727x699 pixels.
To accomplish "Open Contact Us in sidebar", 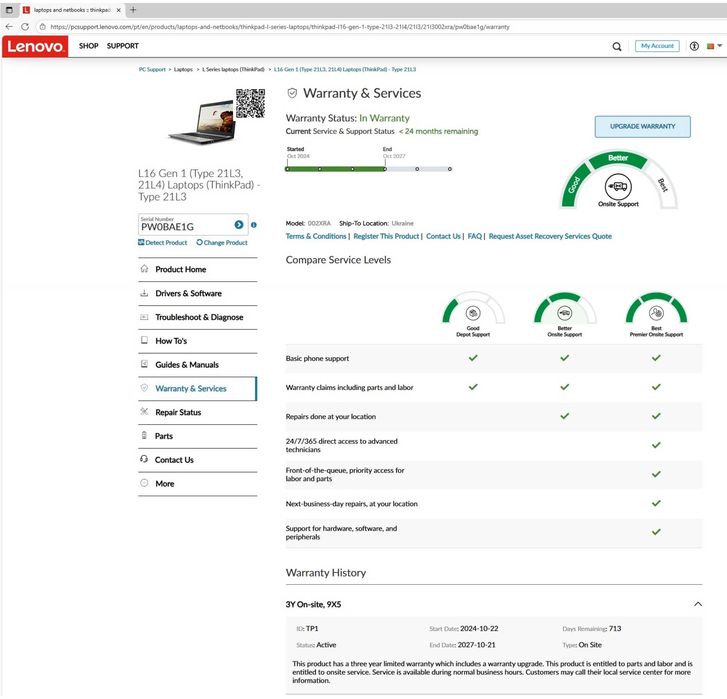I will pos(198,460).
